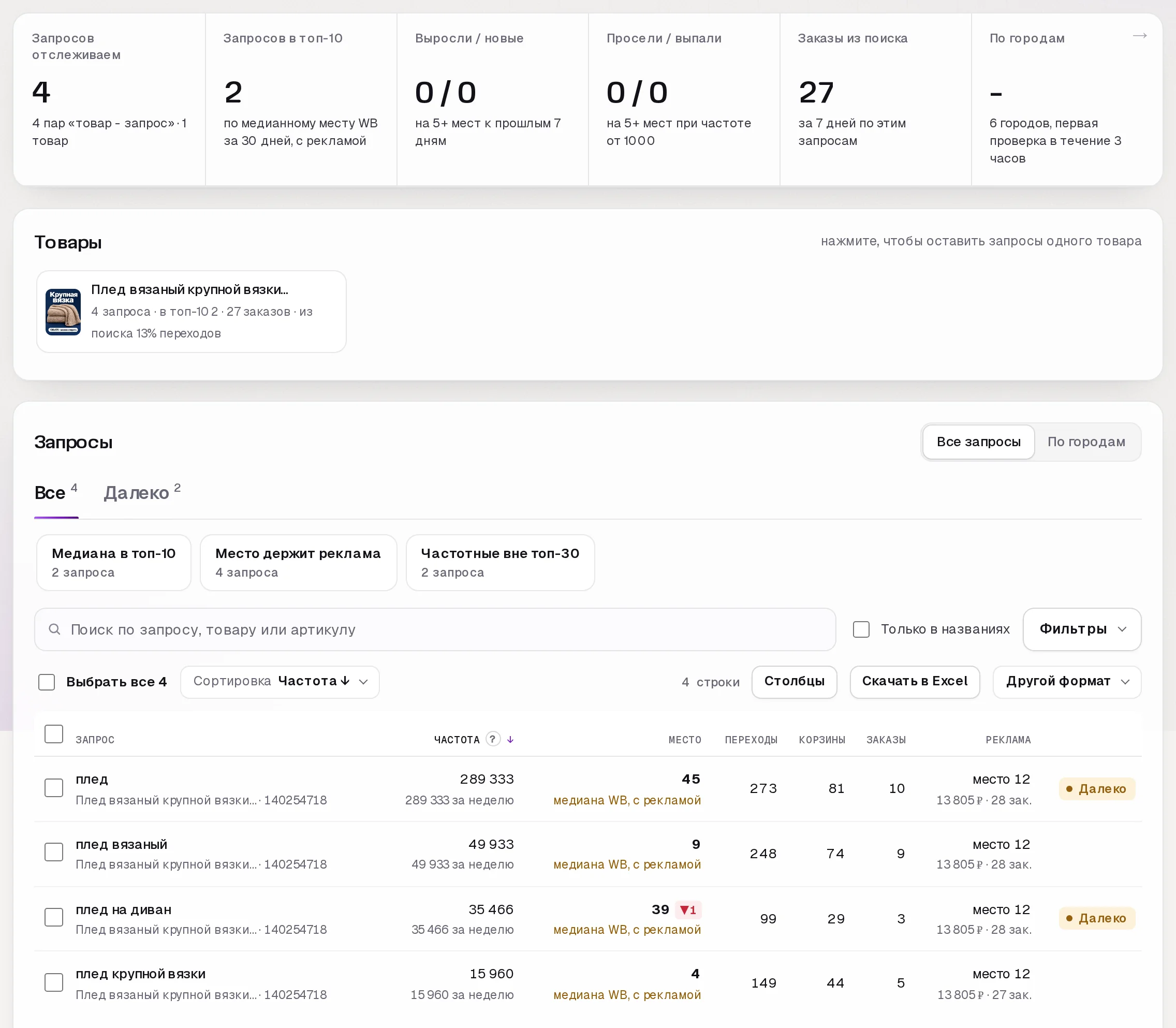This screenshot has height=1028, width=1176.
Task: Click the query text плед крупной вязки
Action: (141, 974)
